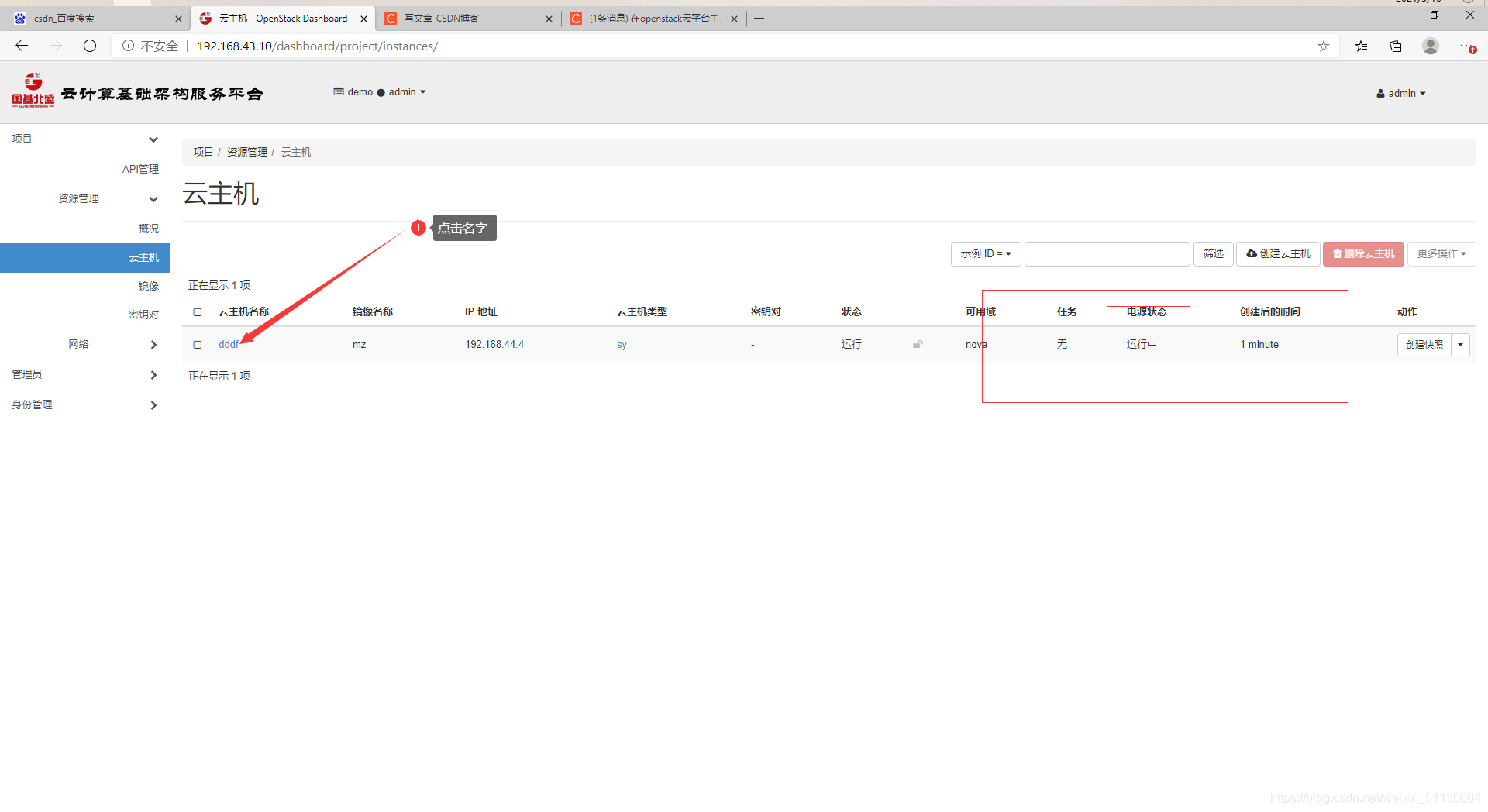Close the OpenStack Dashboard tab
This screenshot has width=1488, height=812.
point(363,19)
